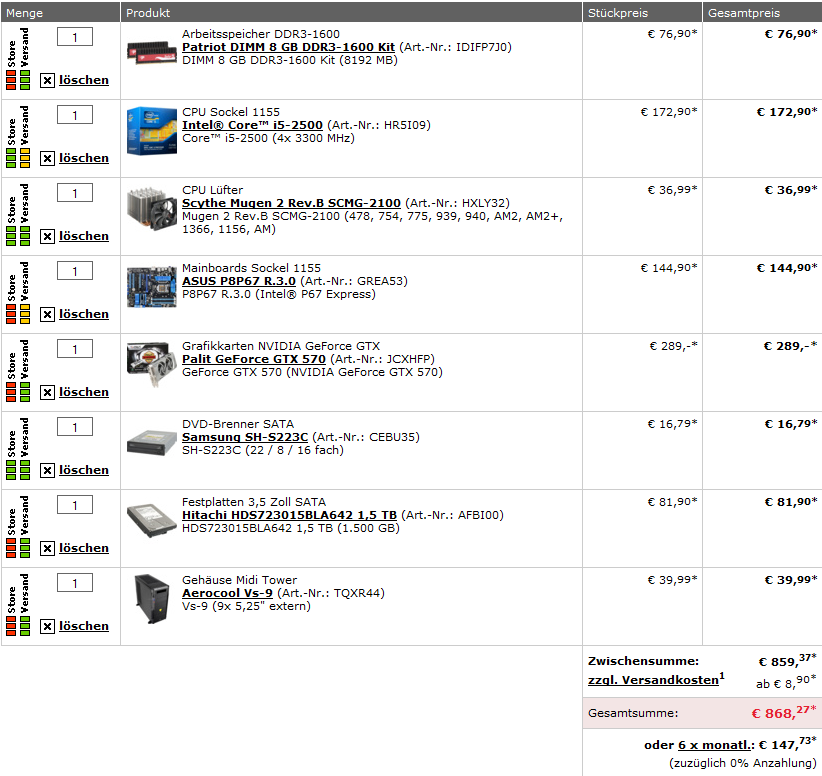822x776 pixels.
Task: Click availability indicator of ASUS P8P67 row
Action: pyautogui.click(x=18, y=293)
